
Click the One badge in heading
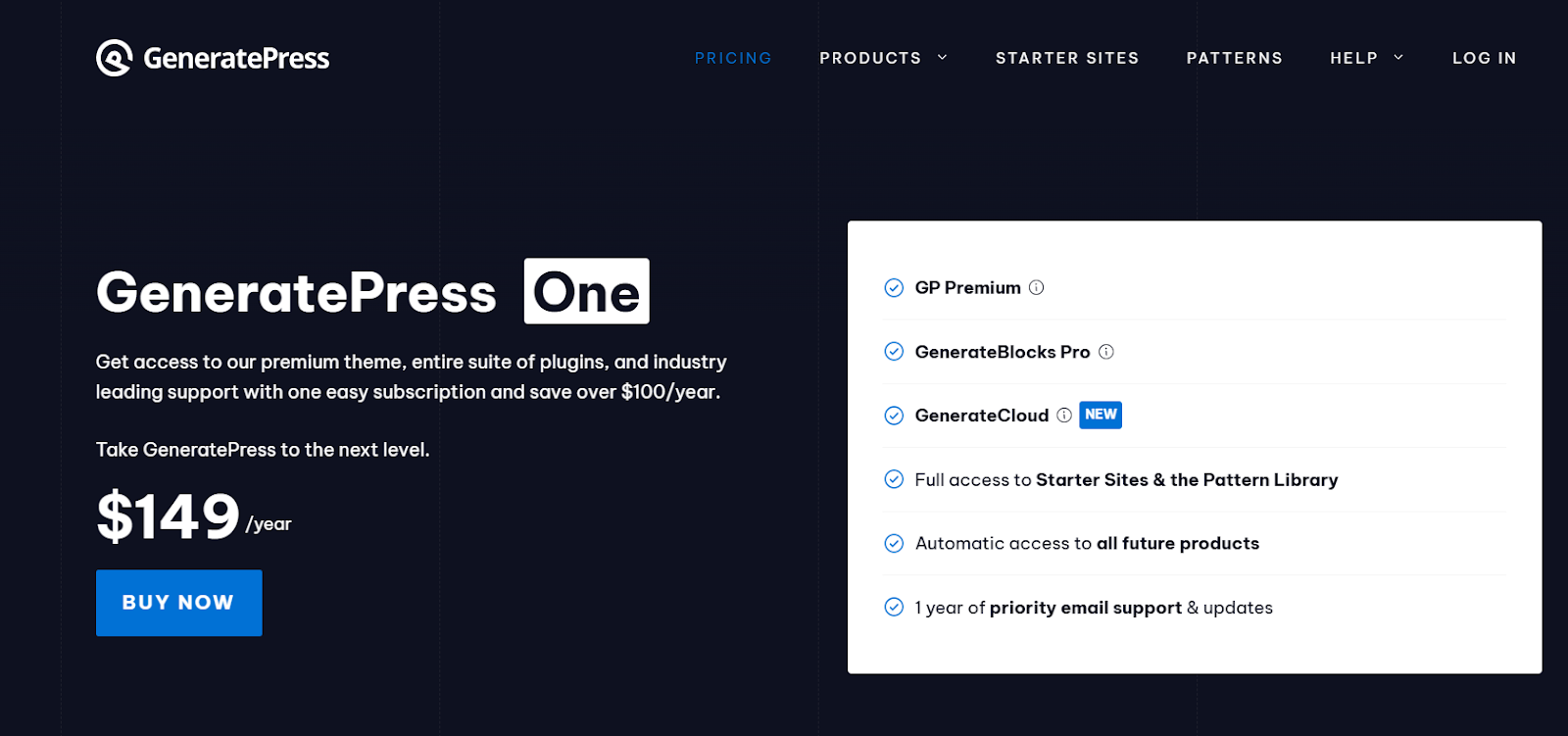(586, 291)
